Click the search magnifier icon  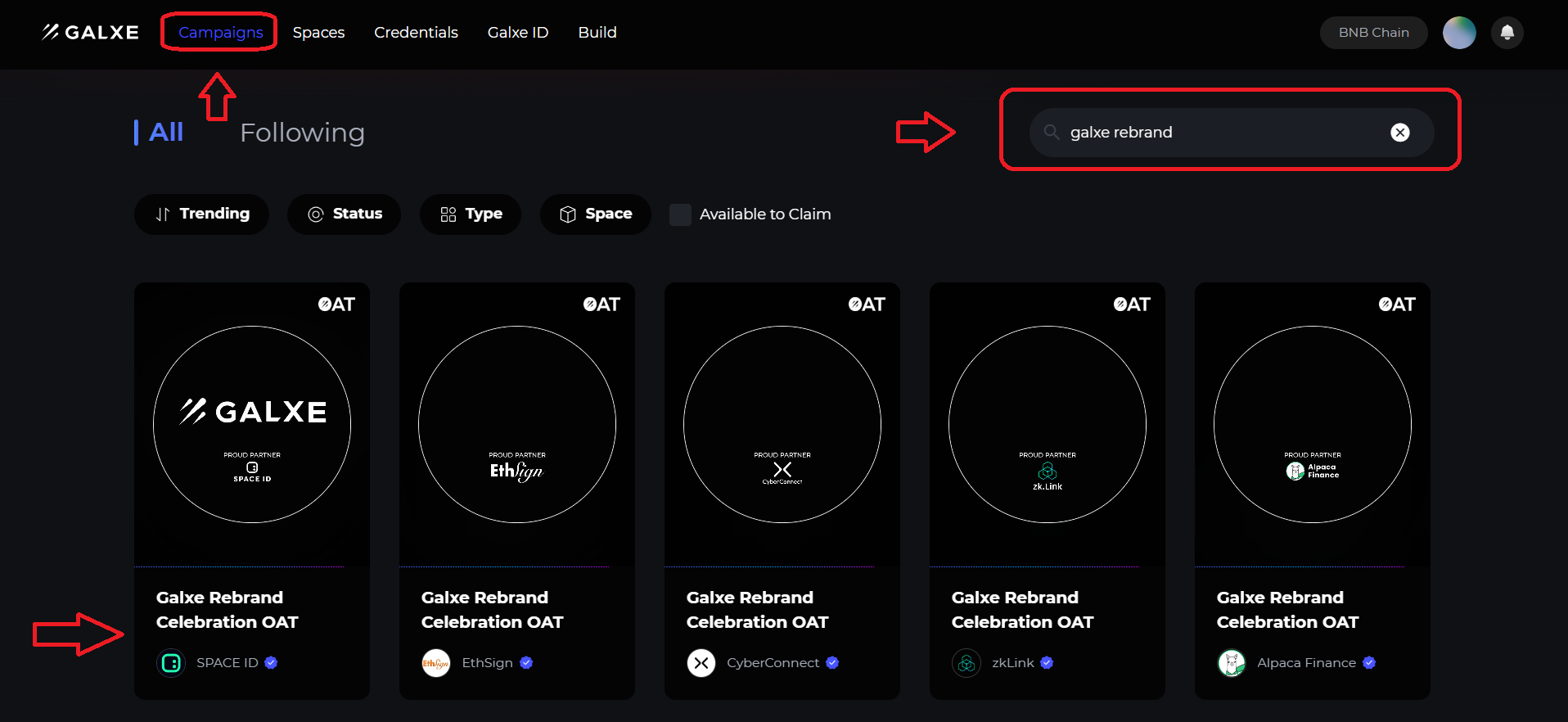coord(1052,132)
